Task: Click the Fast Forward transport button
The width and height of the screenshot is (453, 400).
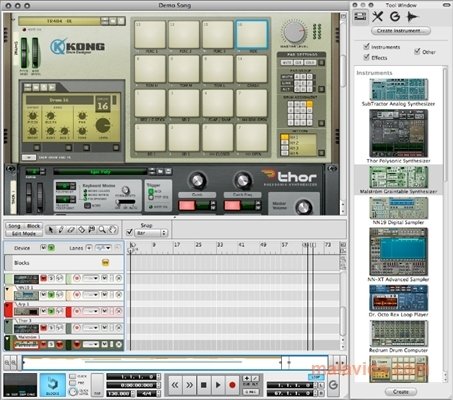Action: 189,385
